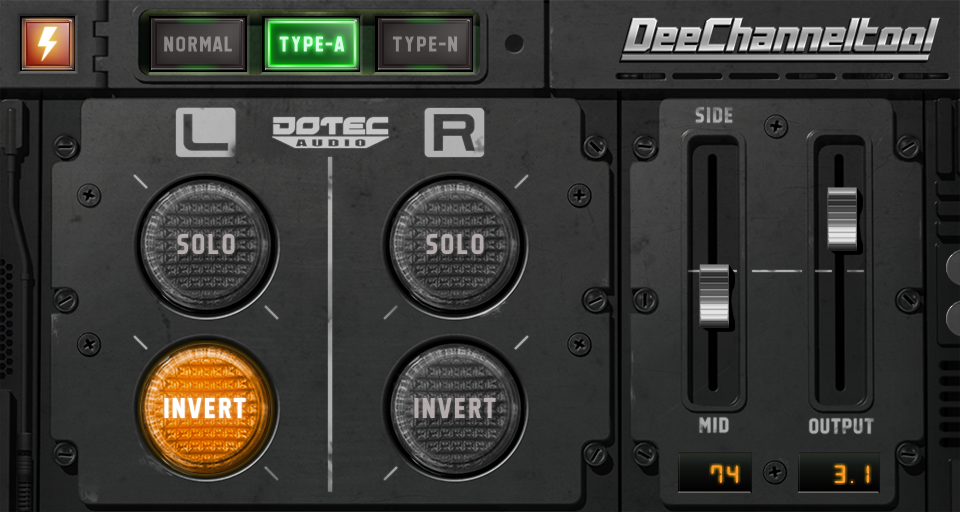Screen dimensions: 960x512
Task: Click the SIDE label above the slider
Action: [714, 115]
